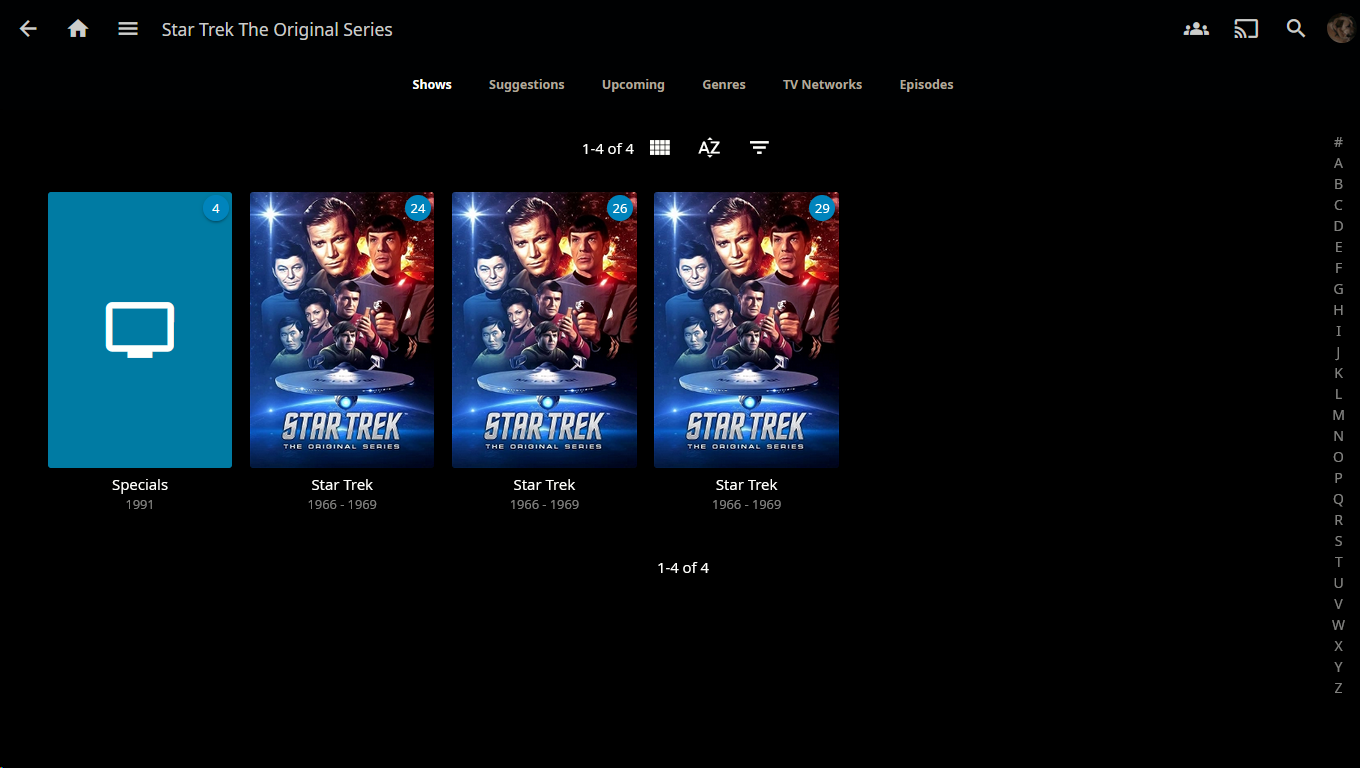Open Star Trek poster with 29 badge
This screenshot has height=768, width=1360.
pyautogui.click(x=746, y=330)
